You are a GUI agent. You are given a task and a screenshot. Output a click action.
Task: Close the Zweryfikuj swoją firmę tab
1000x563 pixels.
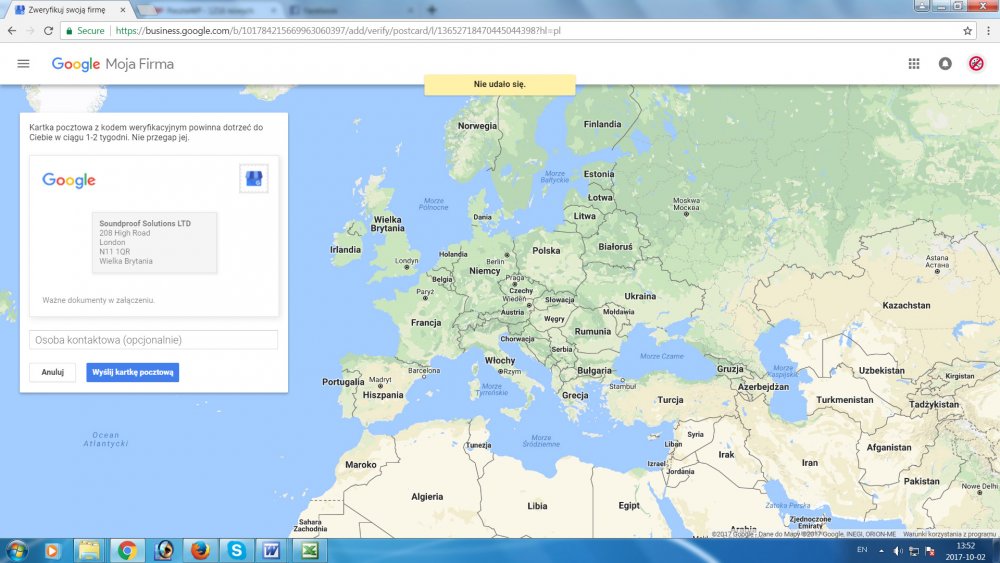[123, 10]
